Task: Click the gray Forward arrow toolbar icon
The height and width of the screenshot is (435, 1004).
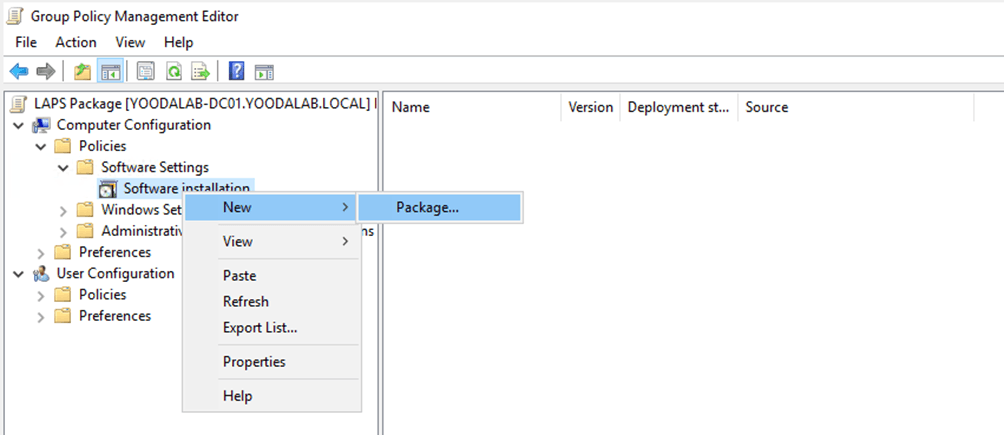Action: [x=45, y=71]
